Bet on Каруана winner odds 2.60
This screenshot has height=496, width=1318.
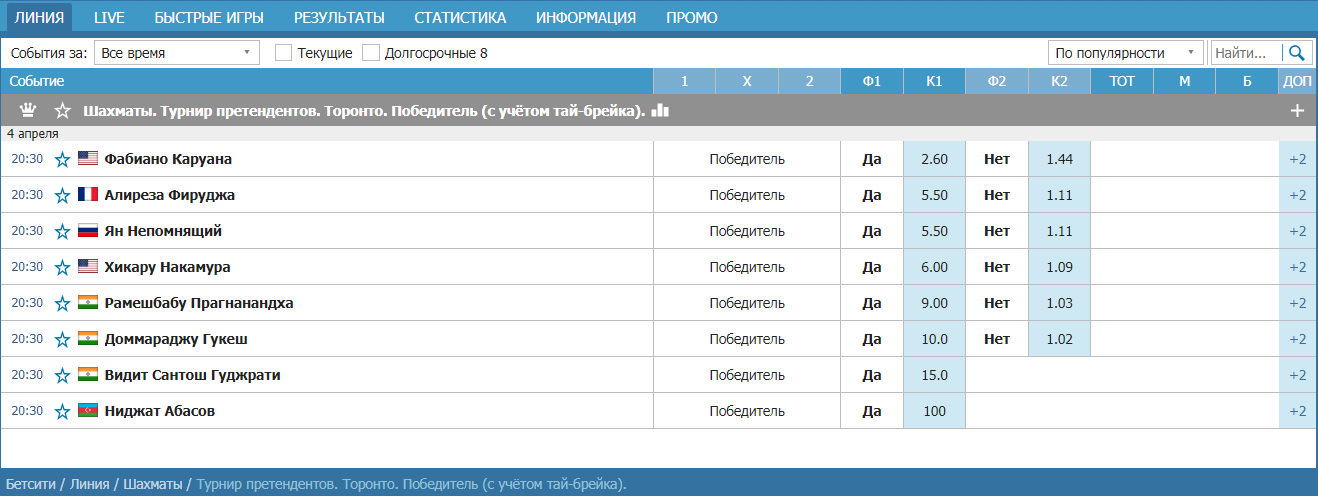[934, 159]
